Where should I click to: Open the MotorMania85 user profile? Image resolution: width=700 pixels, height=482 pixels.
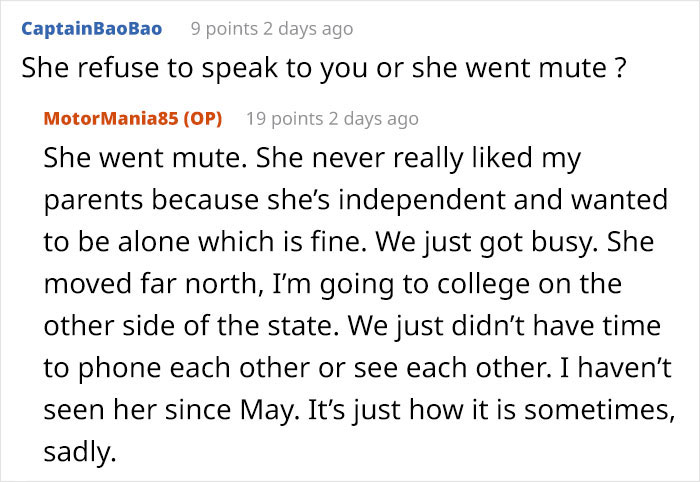click(107, 118)
